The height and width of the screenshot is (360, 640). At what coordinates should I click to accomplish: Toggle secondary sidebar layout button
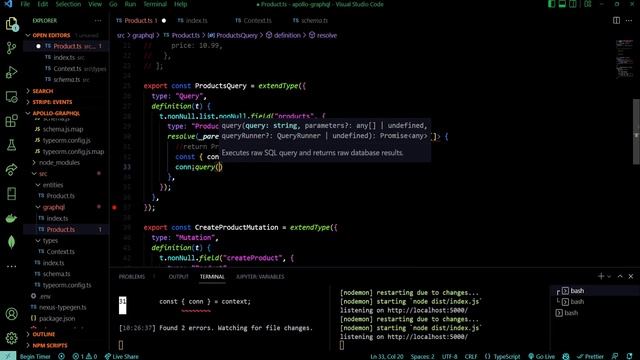573,4
